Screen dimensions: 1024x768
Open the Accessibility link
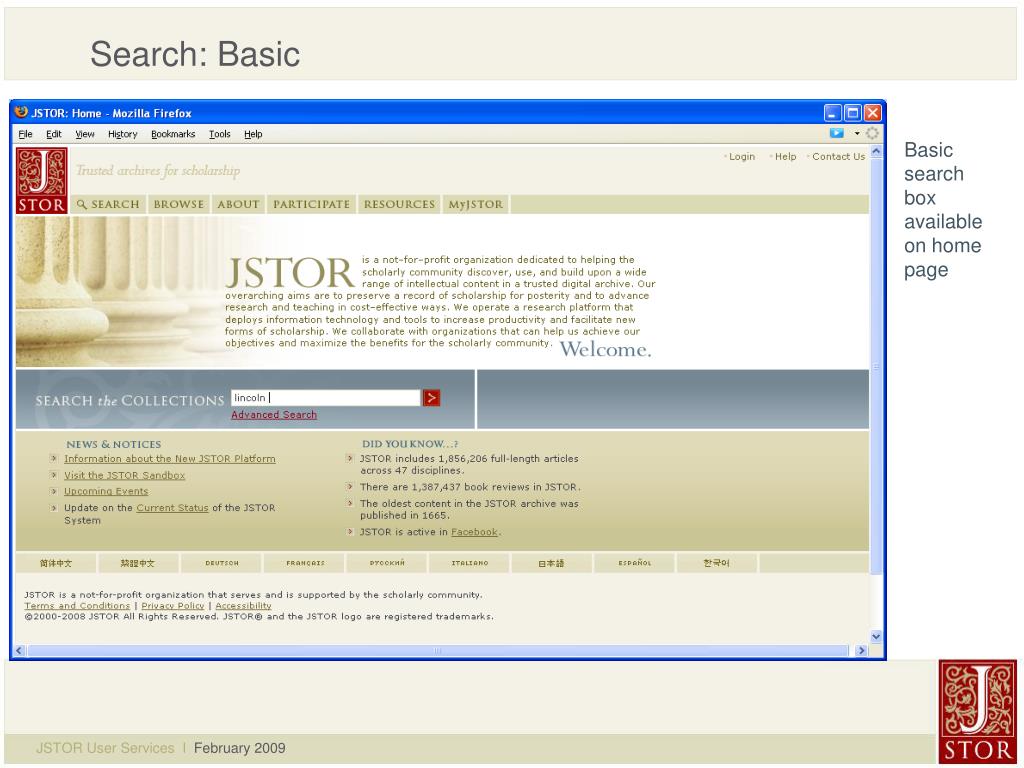click(x=244, y=606)
